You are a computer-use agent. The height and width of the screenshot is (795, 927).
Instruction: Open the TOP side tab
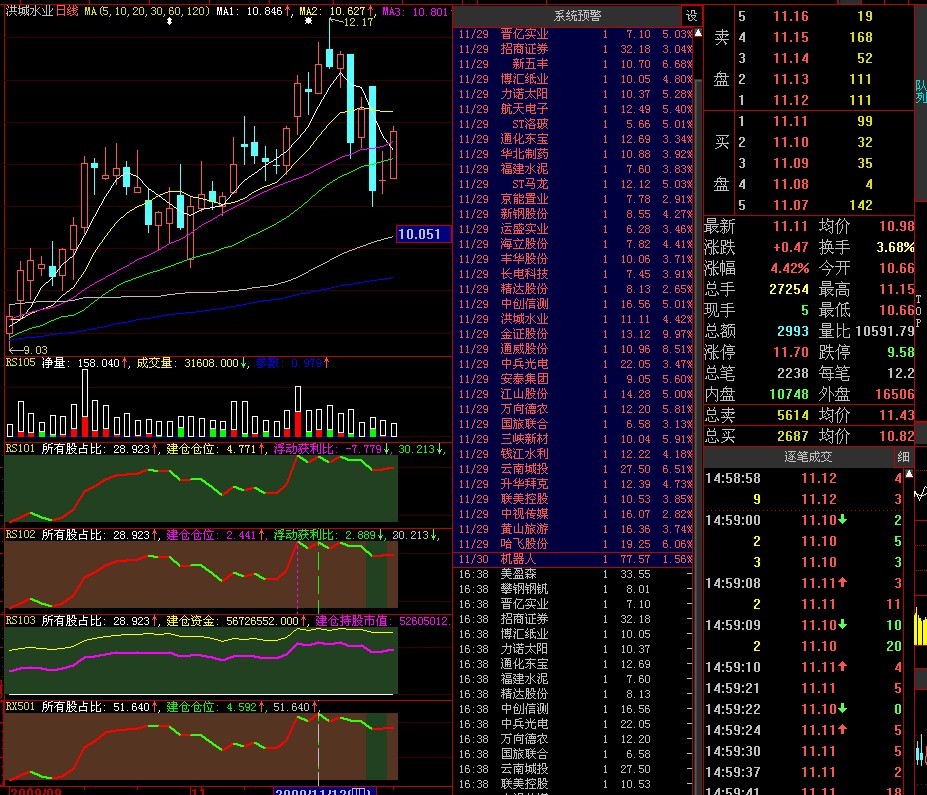pos(919,311)
